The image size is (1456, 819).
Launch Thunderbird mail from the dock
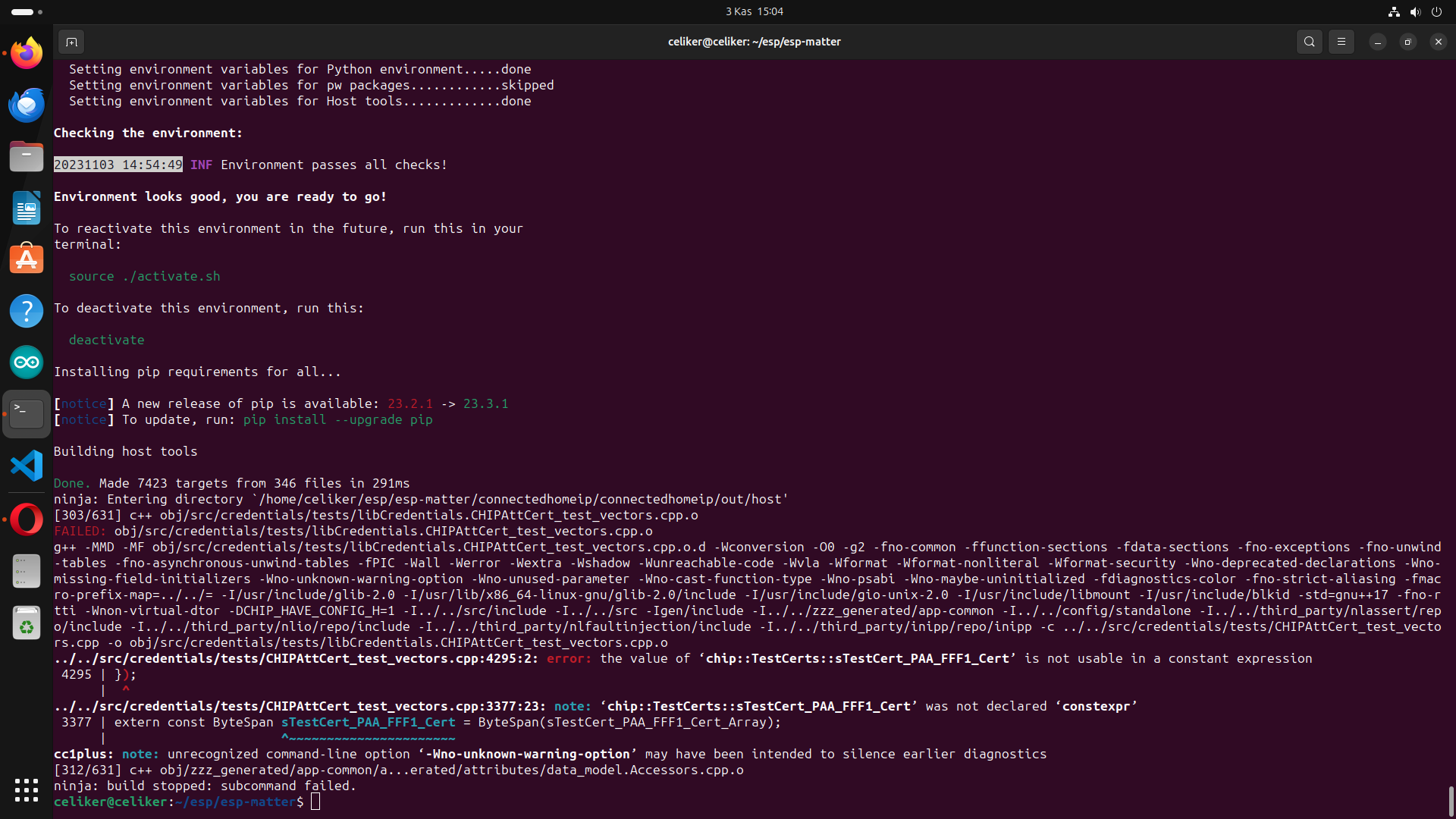[x=27, y=105]
